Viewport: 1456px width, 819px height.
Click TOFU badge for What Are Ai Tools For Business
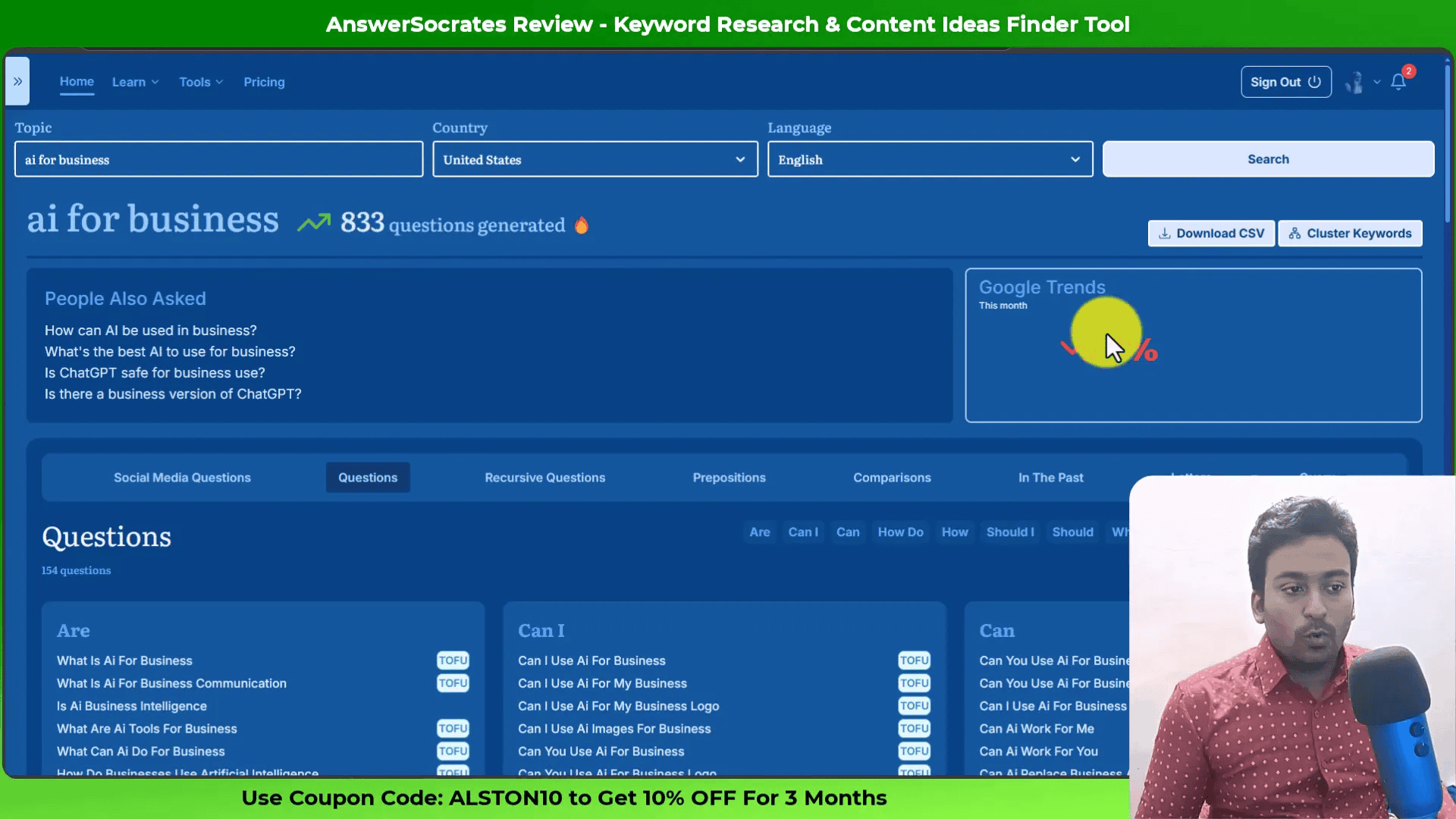coord(453,729)
